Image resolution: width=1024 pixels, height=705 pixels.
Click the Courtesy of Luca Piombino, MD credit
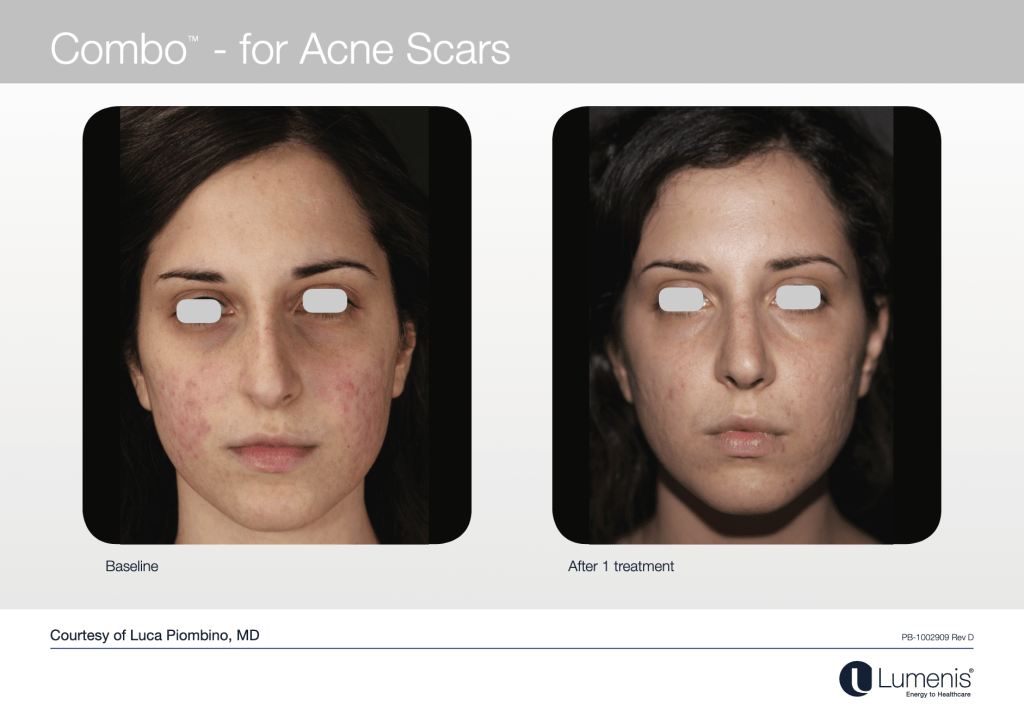click(x=155, y=635)
